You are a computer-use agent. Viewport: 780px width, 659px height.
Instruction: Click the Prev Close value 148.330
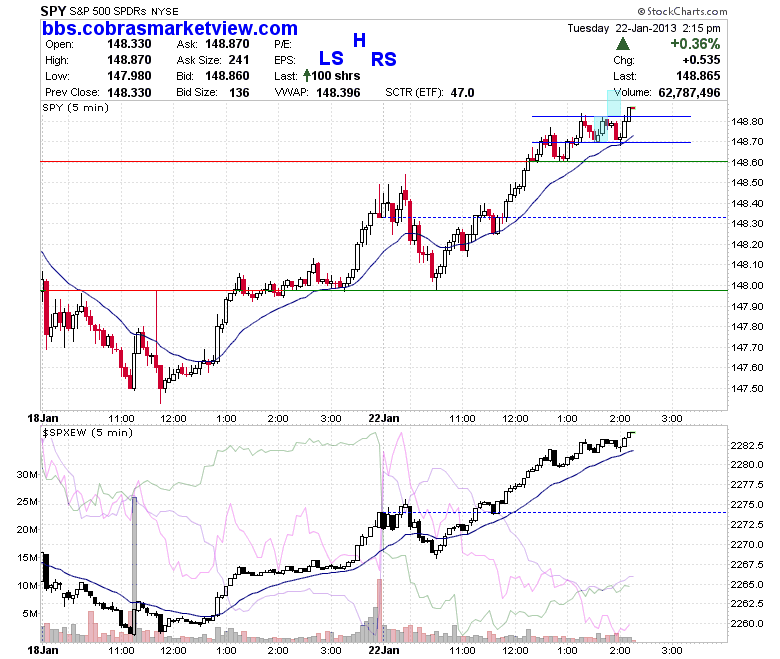[x=129, y=93]
